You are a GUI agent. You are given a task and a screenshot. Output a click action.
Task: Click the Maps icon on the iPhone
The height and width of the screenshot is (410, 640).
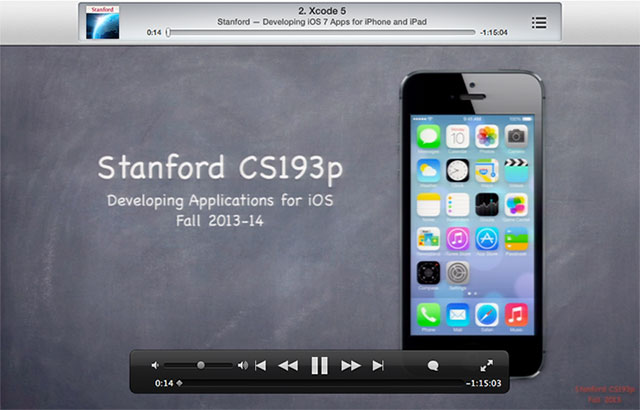(487, 171)
